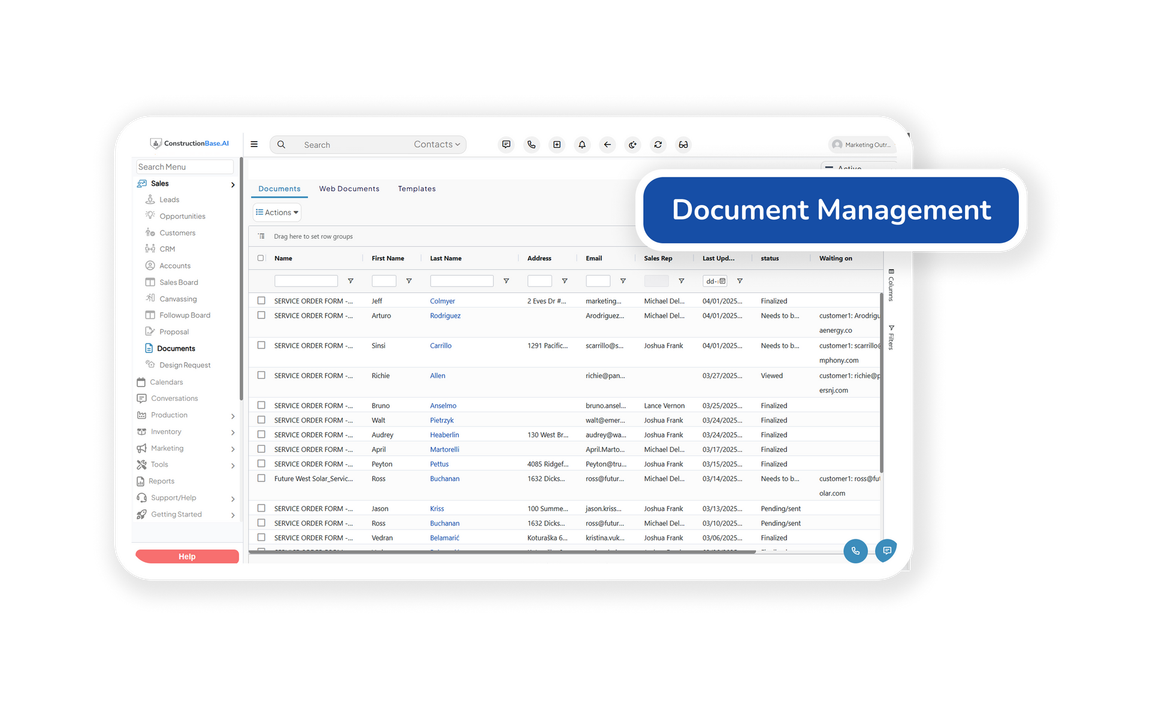Open the Belamarić last name link
Viewport: 1150px width, 703px height.
click(444, 538)
